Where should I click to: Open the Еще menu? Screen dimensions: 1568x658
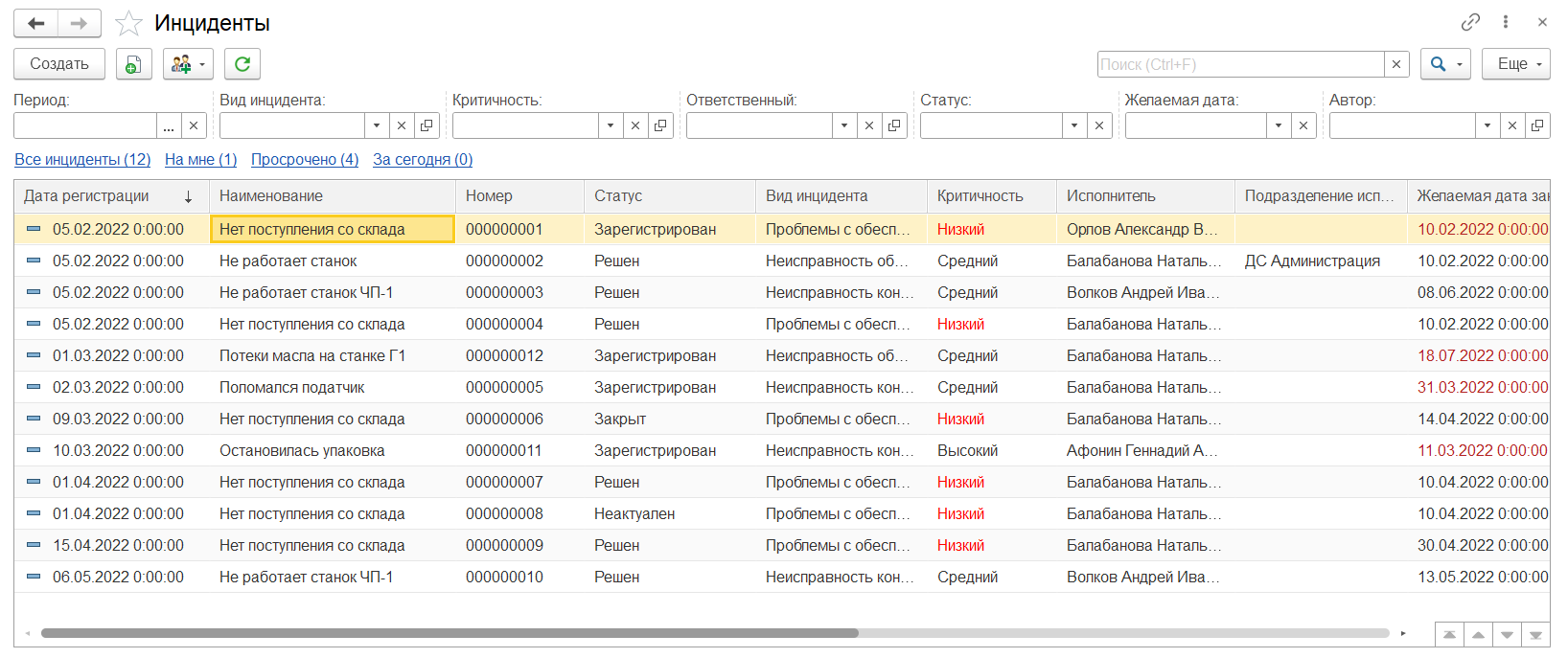point(1515,64)
